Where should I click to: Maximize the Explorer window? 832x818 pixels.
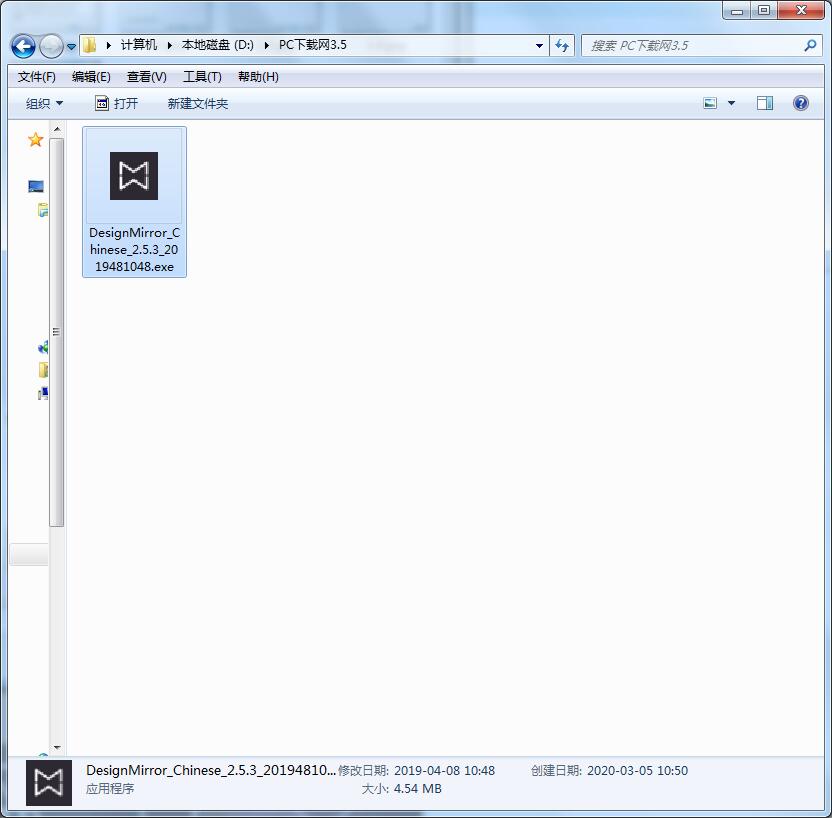764,10
